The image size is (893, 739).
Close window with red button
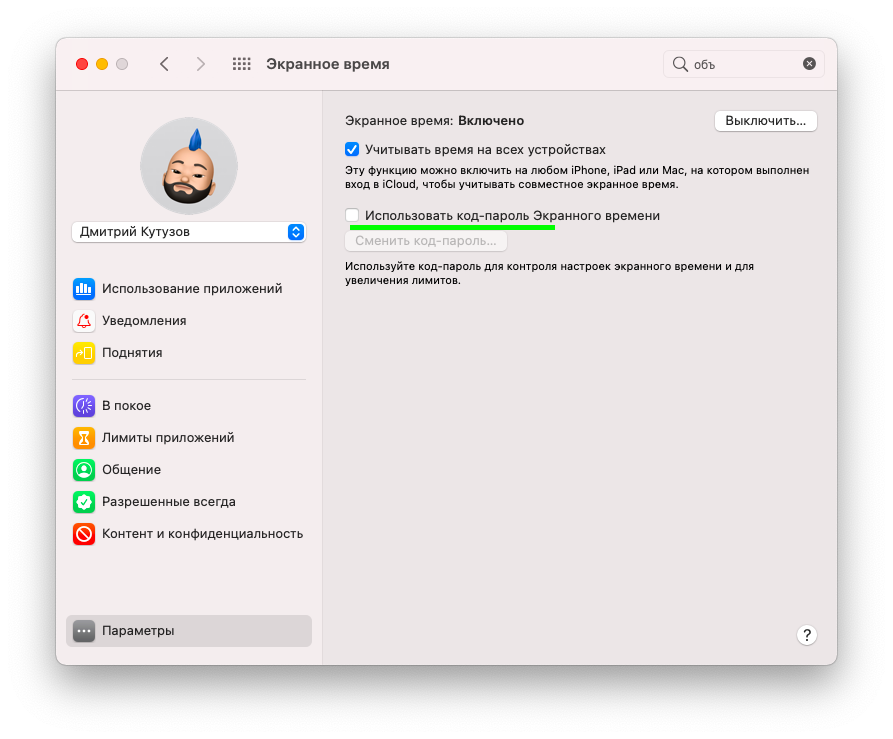82,64
